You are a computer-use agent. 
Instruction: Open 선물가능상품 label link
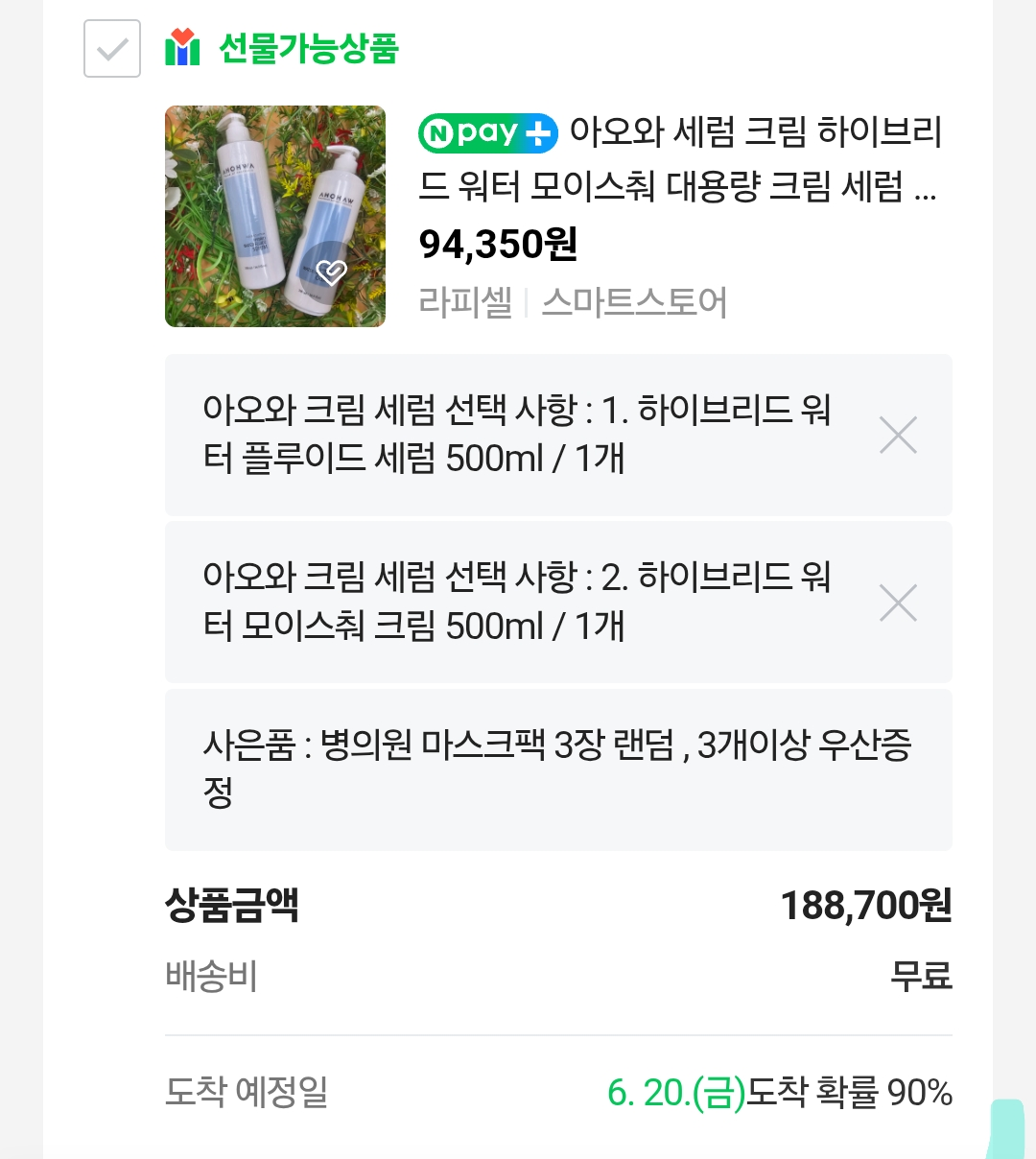point(308,48)
